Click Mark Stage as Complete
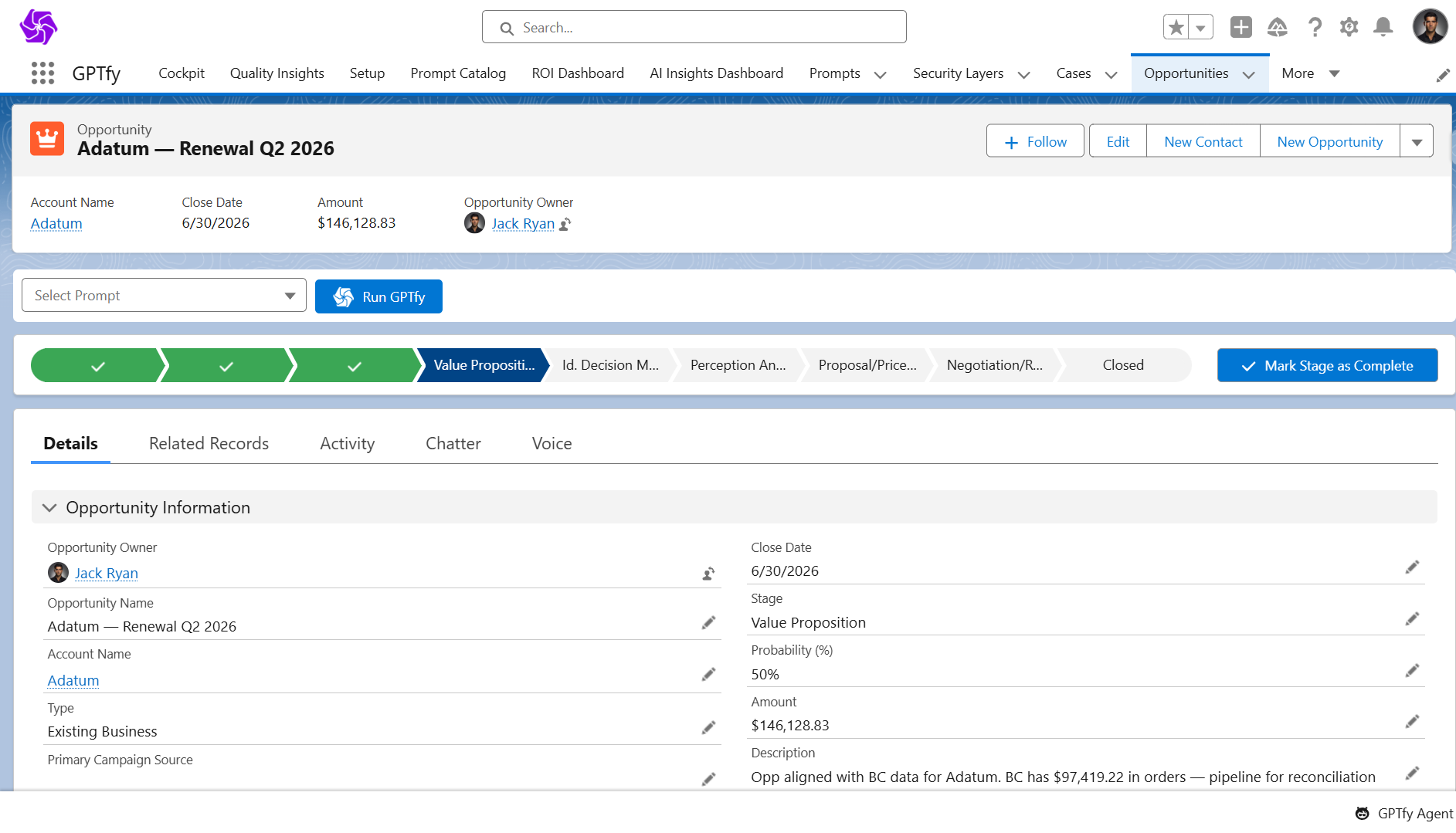 pos(1328,365)
